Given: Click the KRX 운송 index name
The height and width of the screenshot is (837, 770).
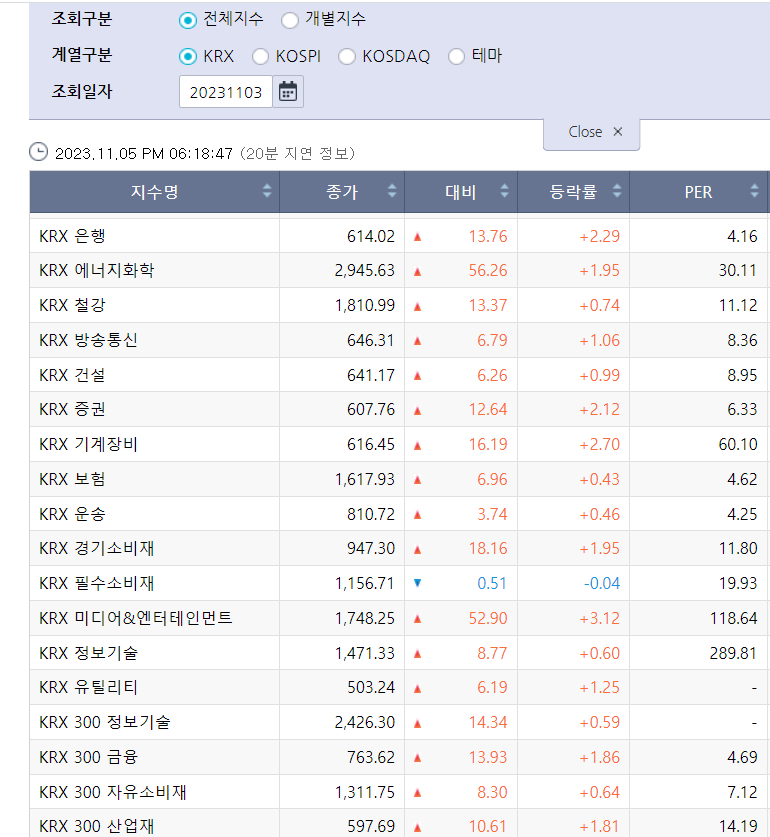Looking at the screenshot, I should coord(72,514).
